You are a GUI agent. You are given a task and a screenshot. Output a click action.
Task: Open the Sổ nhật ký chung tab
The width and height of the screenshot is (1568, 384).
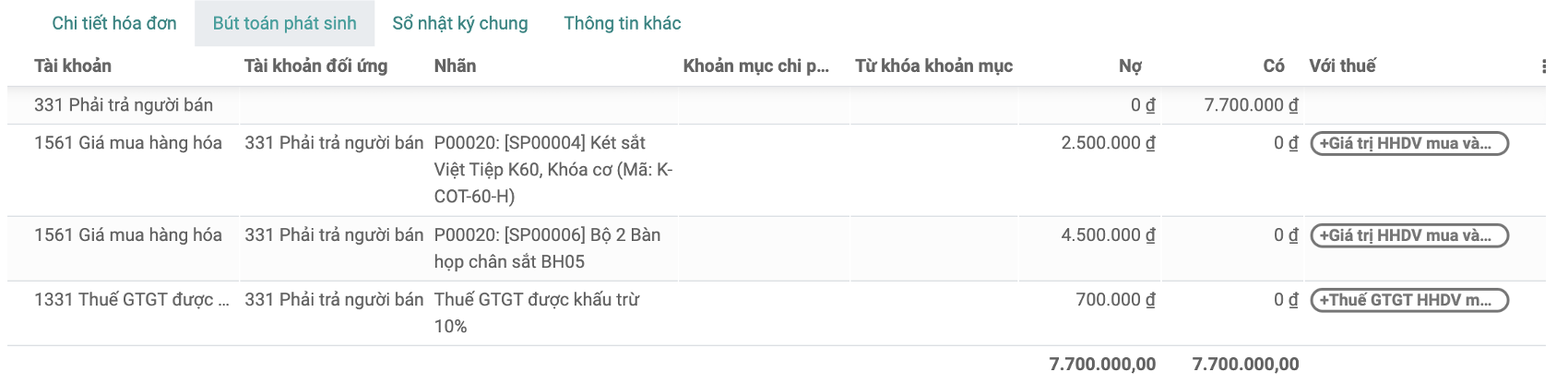(x=460, y=23)
